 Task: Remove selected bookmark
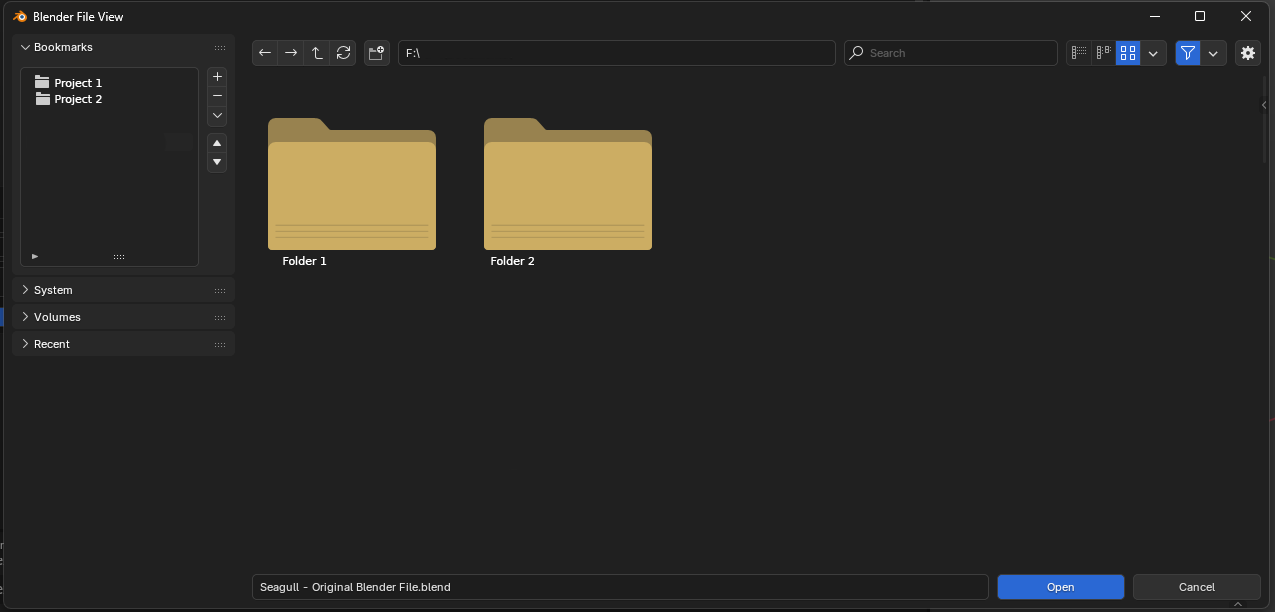(x=217, y=96)
